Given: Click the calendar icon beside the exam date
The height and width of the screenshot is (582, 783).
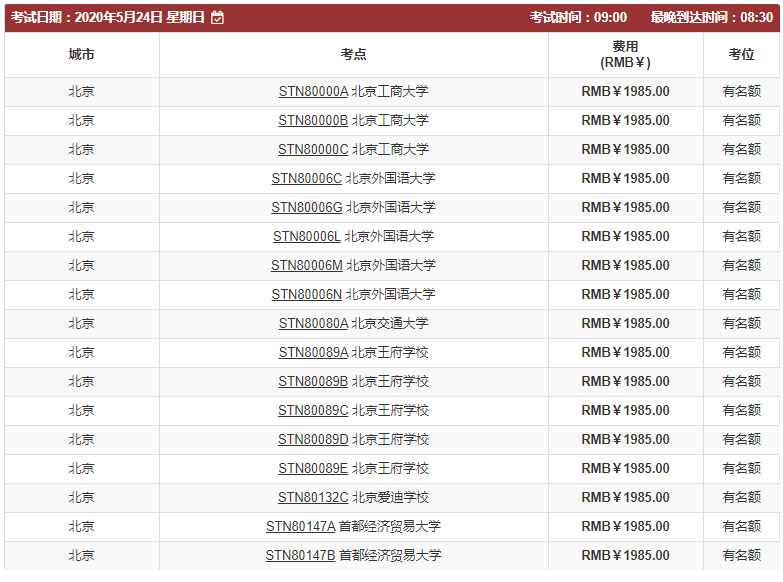Looking at the screenshot, I should point(218,18).
